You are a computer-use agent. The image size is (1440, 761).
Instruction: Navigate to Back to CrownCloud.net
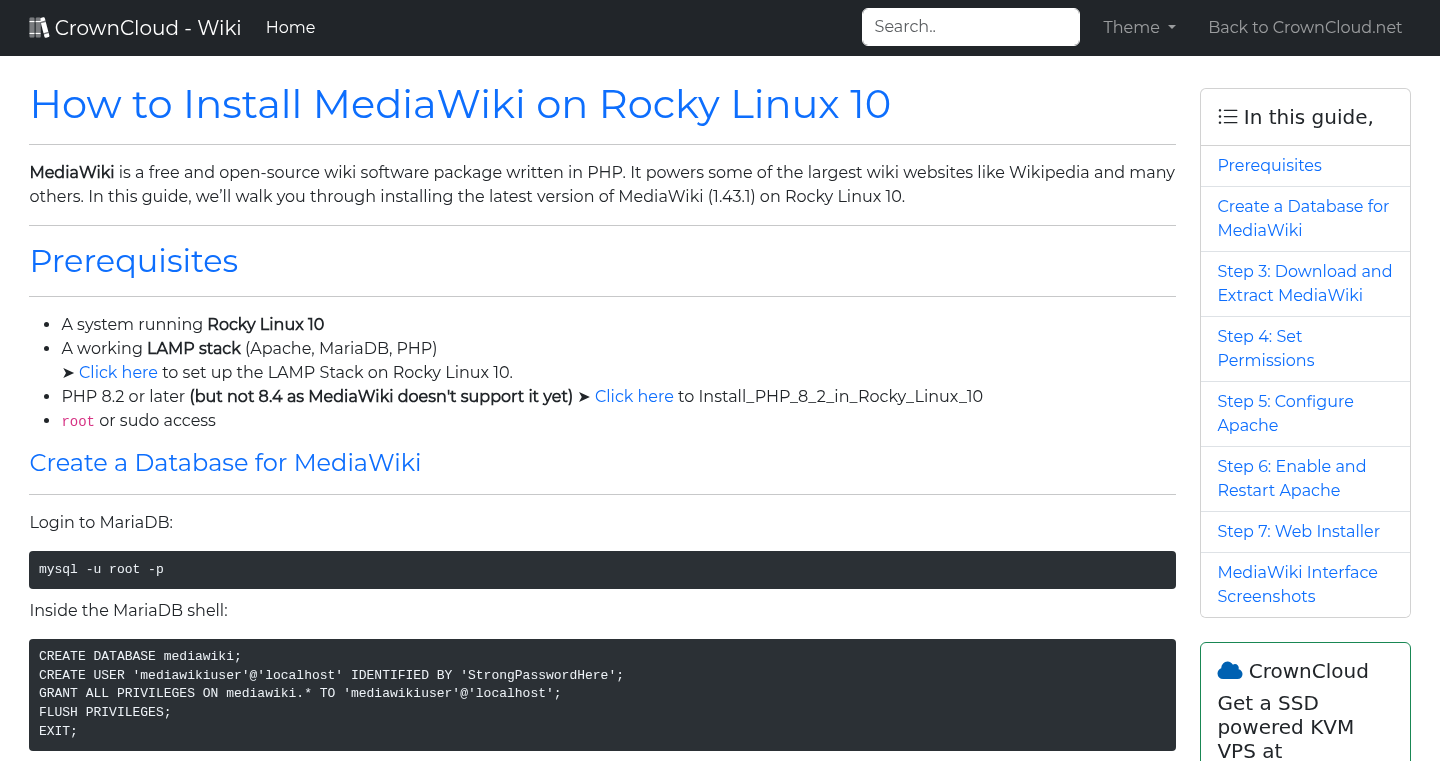(x=1305, y=27)
